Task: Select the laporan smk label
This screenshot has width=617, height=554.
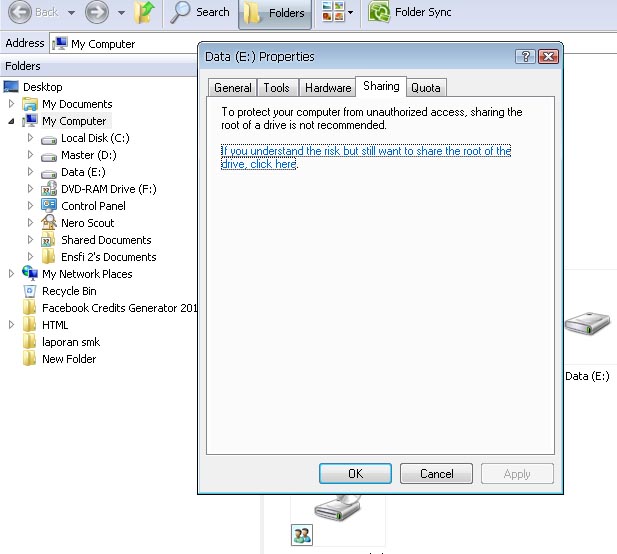Action: 71,342
